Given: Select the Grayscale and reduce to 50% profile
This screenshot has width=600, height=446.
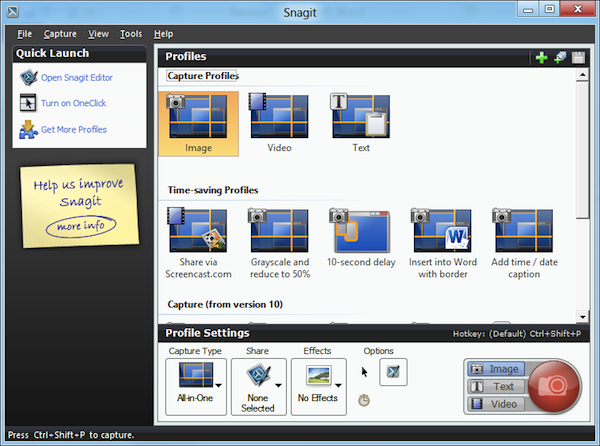Looking at the screenshot, I should 280,243.
